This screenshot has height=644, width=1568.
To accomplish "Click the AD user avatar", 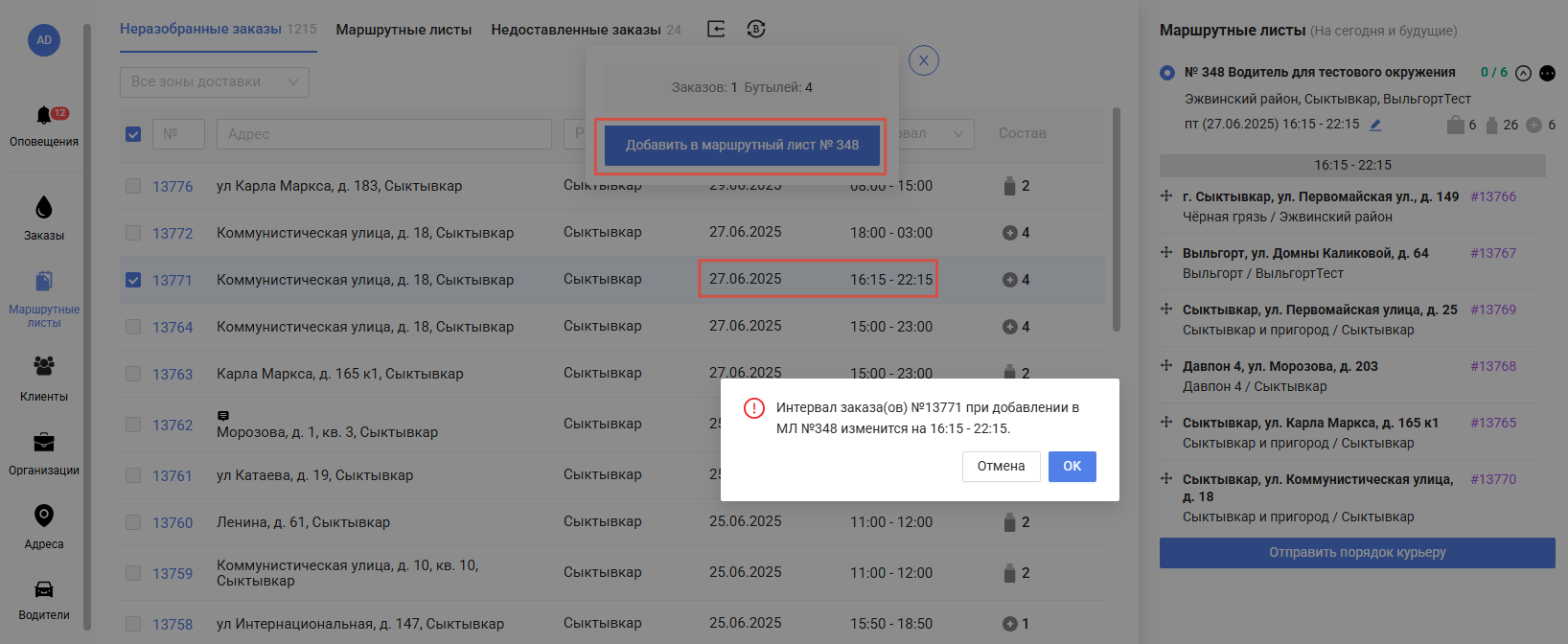I will point(44,40).
